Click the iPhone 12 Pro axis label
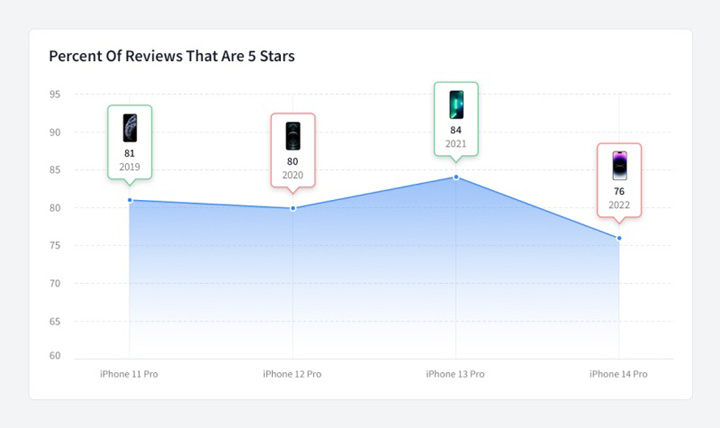Image resolution: width=720 pixels, height=428 pixels. coord(292,374)
